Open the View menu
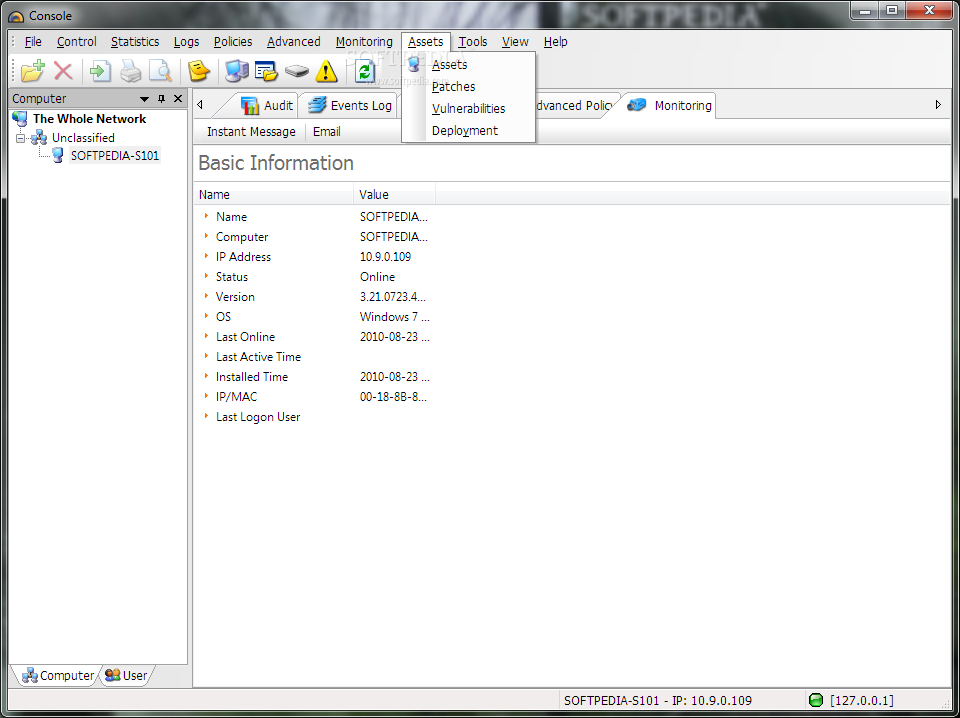 click(515, 42)
